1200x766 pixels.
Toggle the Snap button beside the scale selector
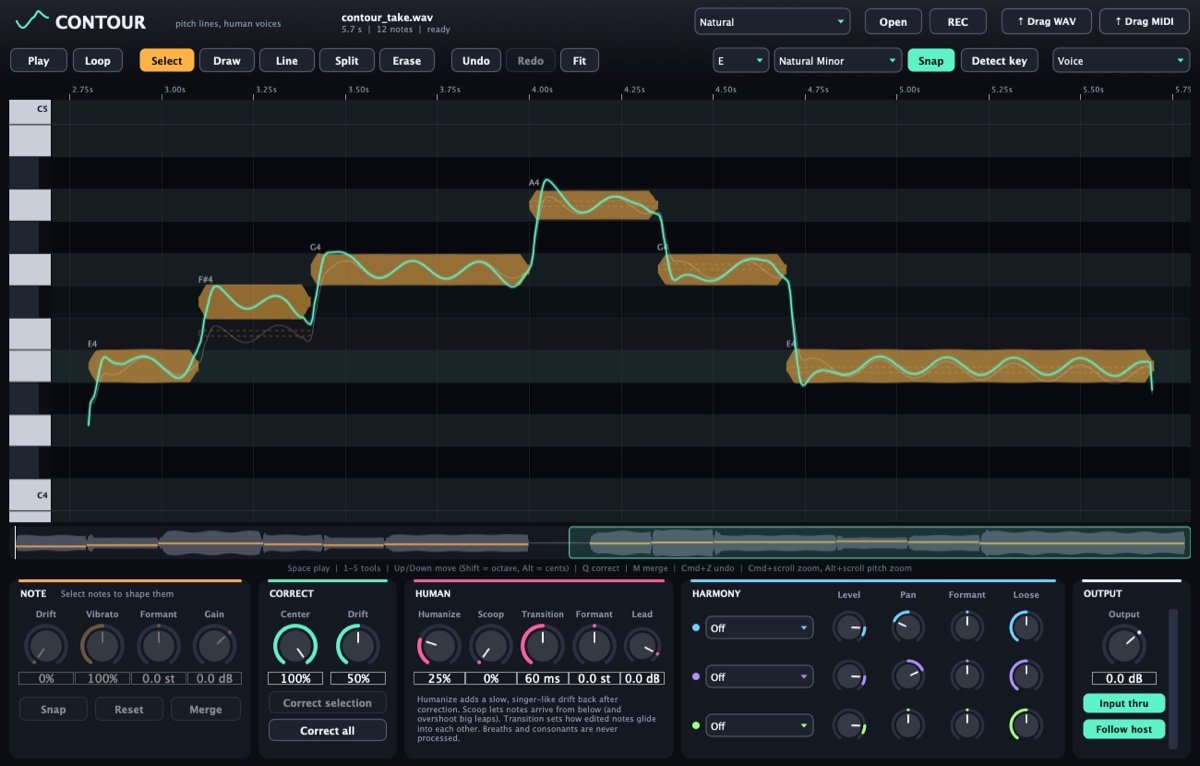click(931, 61)
